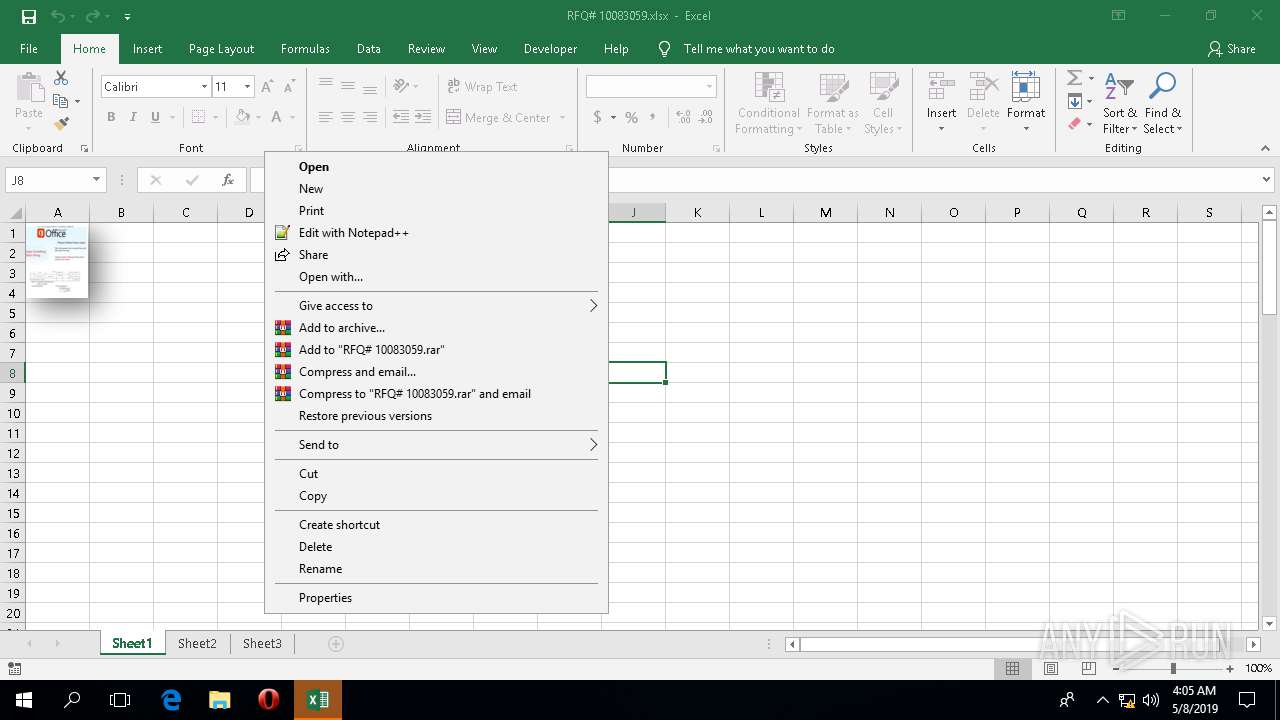Click the Share button
Screen dimensions: 1280x720
click(x=1231, y=49)
